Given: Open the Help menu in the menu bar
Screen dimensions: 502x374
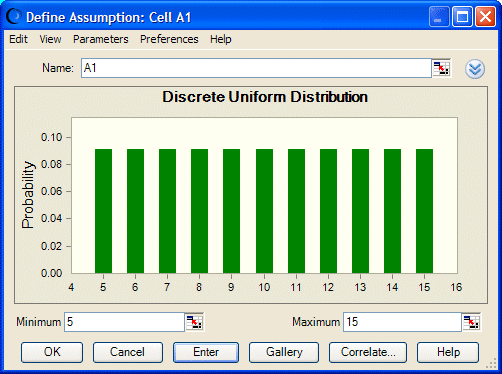Looking at the screenshot, I should click(221, 39).
